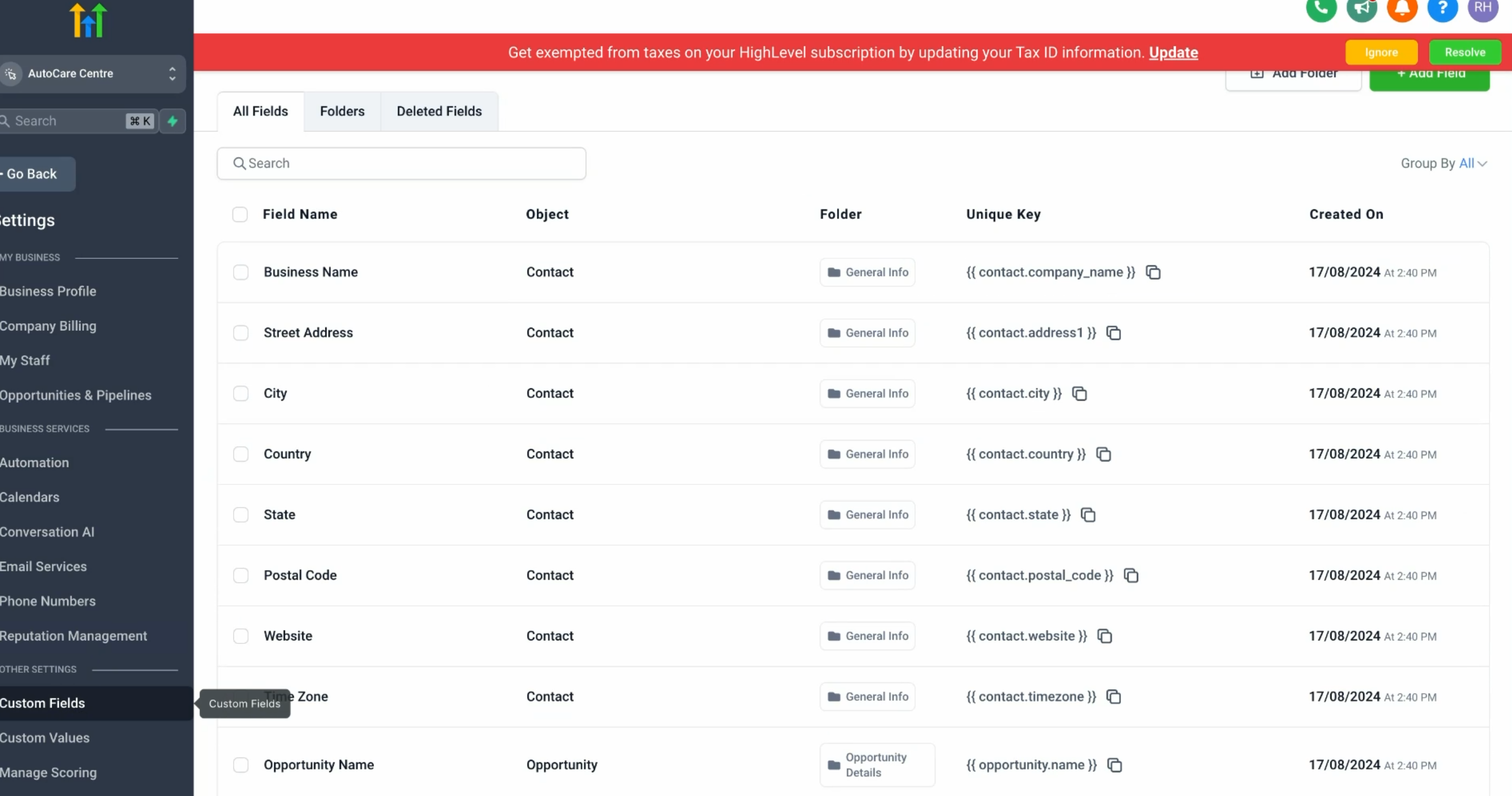Click the green lightning quick actions icon
The width and height of the screenshot is (1512, 796).
tap(172, 121)
